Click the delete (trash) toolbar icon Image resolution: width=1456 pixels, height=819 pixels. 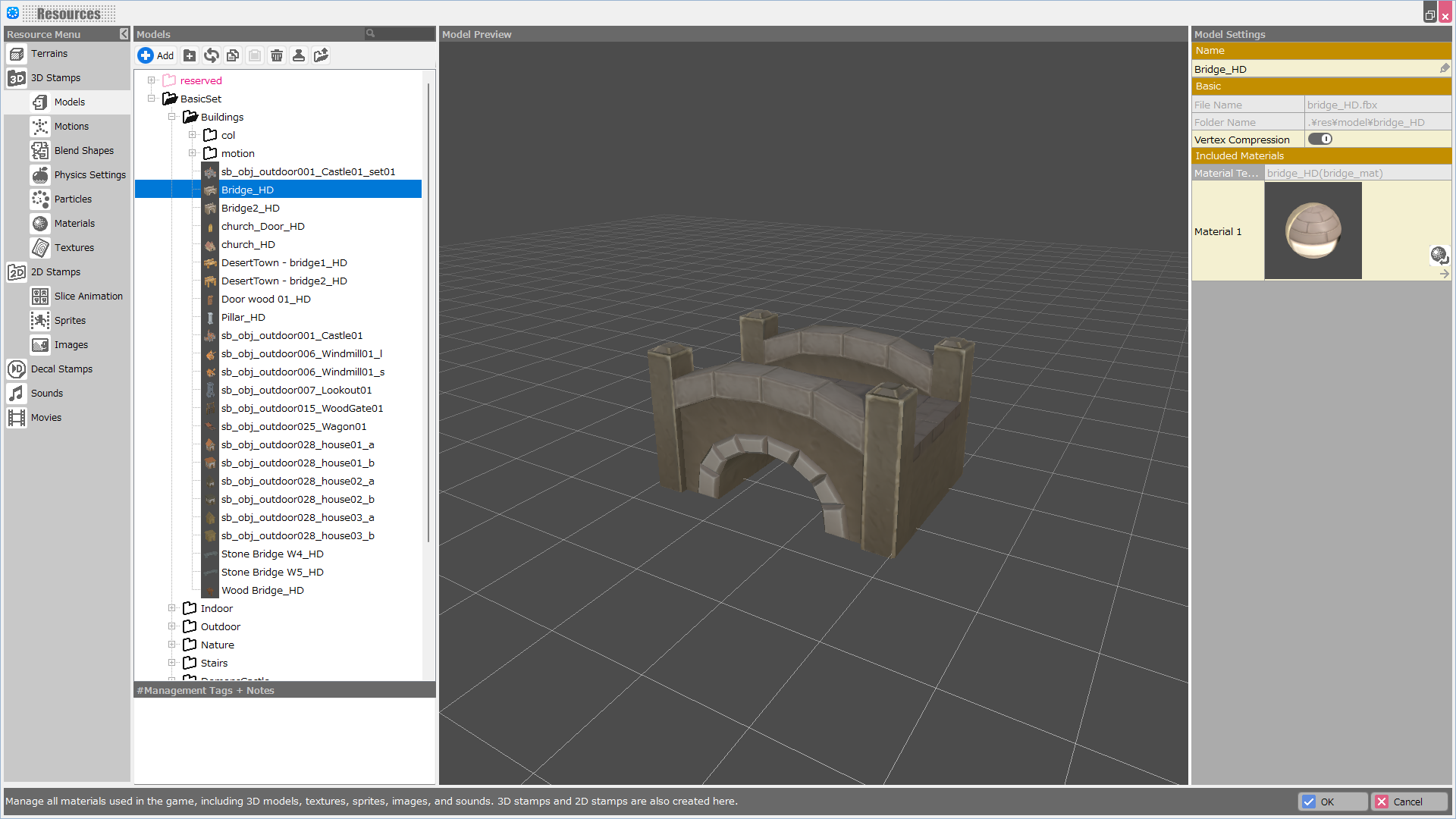276,55
